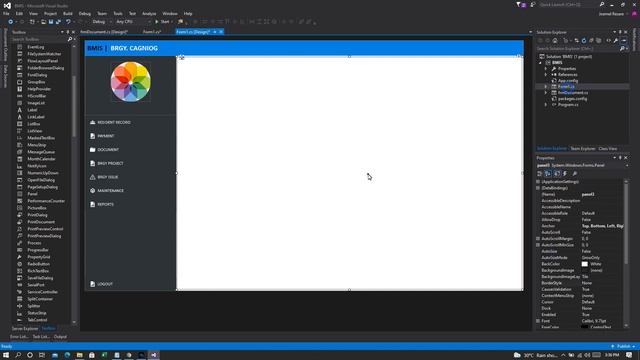Open the Help menu
The image size is (640, 360).
click(188, 13)
